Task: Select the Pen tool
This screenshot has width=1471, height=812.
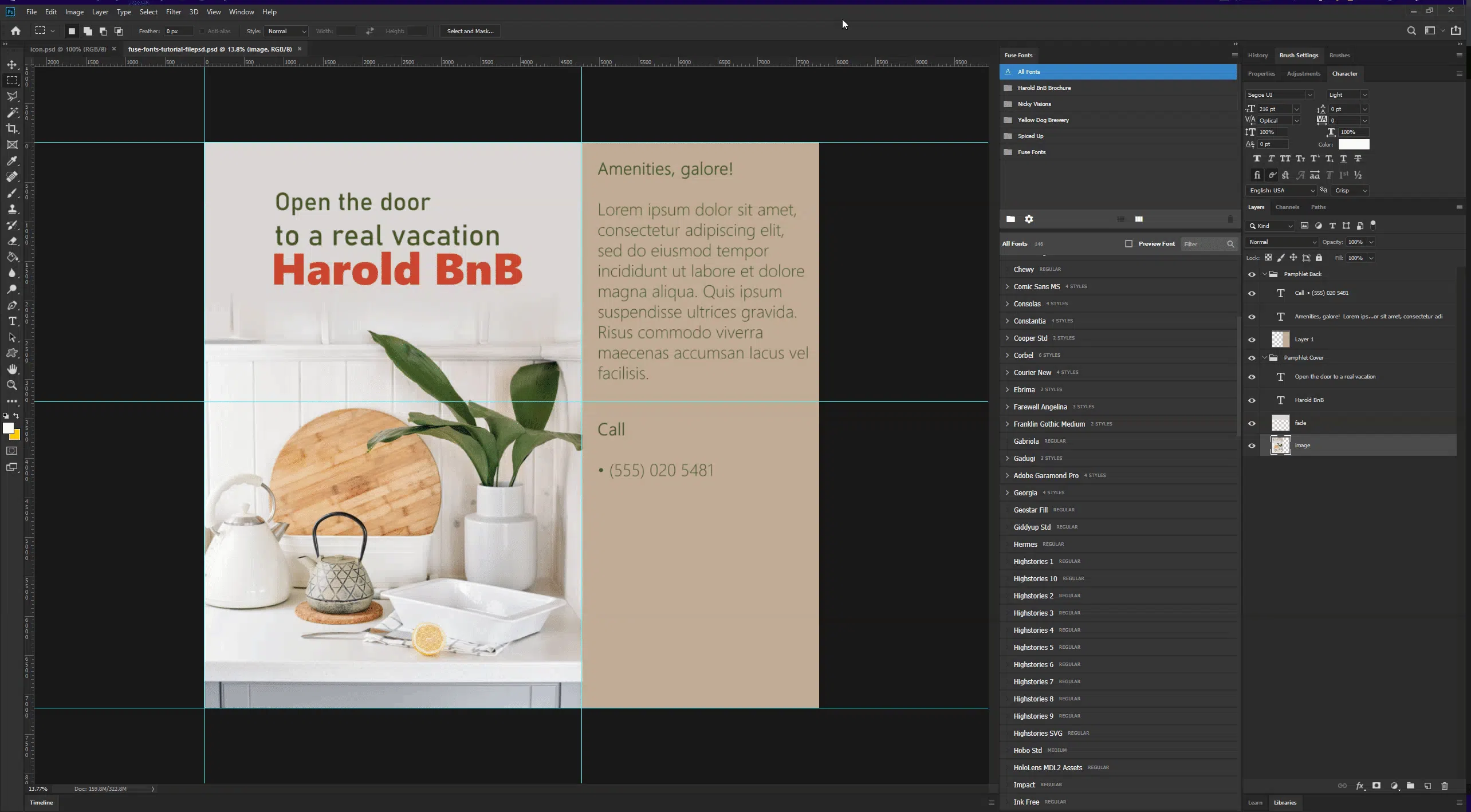Action: pyautogui.click(x=12, y=305)
